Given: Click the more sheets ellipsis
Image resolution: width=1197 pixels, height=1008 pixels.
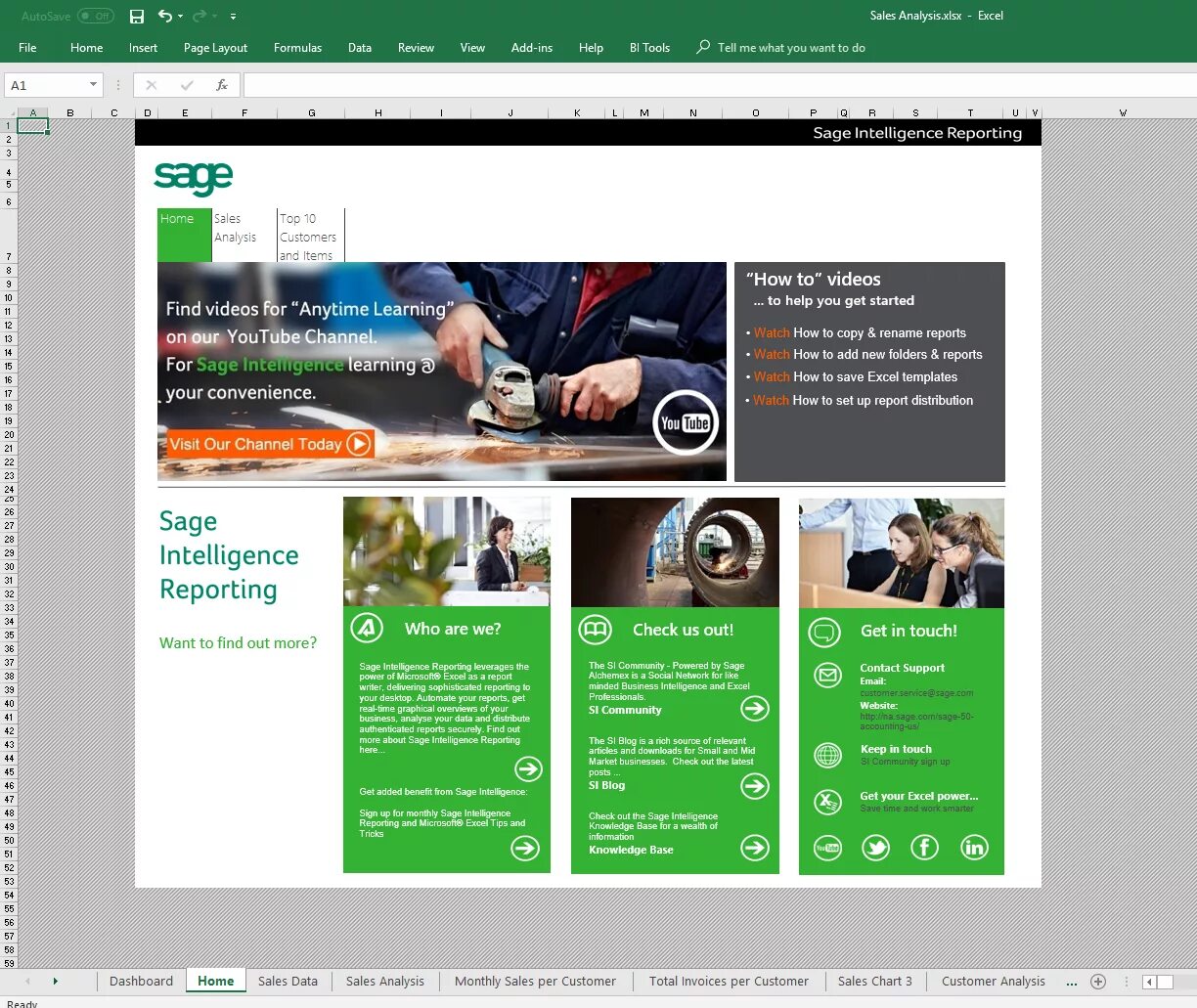Looking at the screenshot, I should (x=1072, y=983).
